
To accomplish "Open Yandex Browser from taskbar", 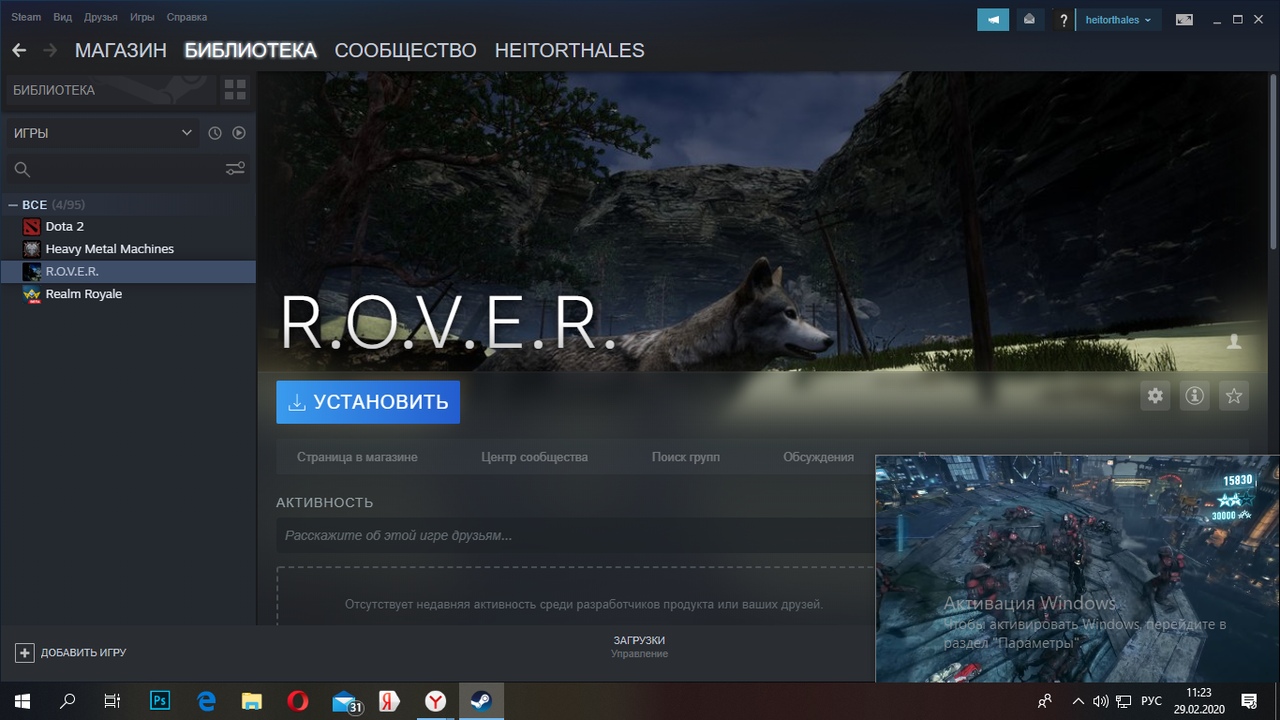I will 436,701.
